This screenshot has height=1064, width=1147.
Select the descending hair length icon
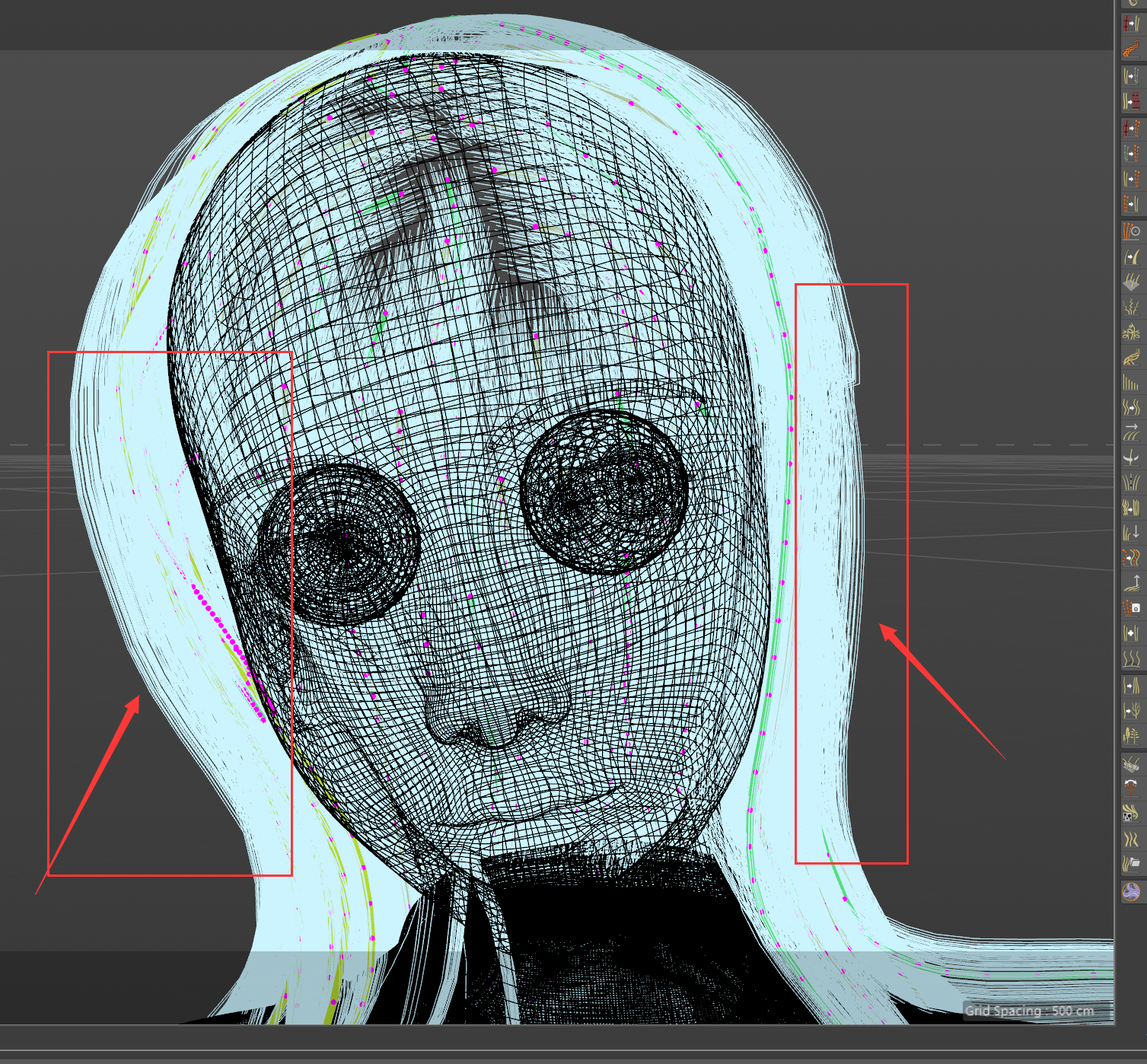pos(1131,382)
